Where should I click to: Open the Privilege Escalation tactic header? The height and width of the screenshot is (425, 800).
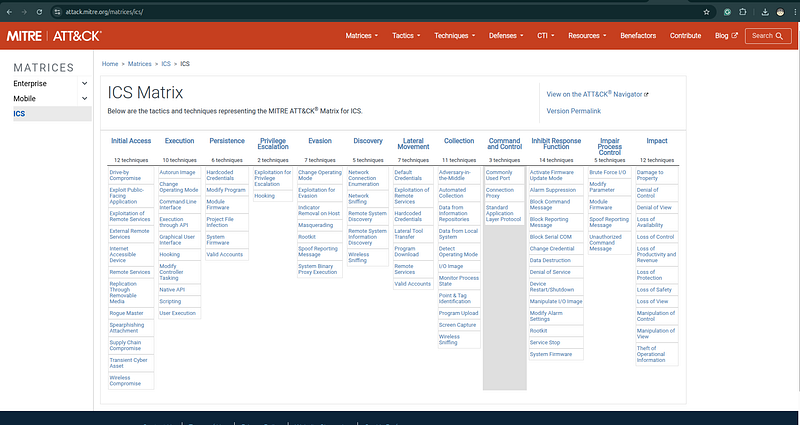[x=273, y=143]
